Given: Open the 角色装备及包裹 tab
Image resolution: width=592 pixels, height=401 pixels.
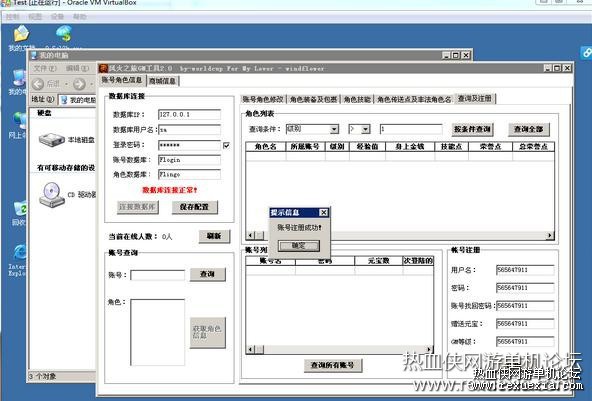Looking at the screenshot, I should point(313,99).
